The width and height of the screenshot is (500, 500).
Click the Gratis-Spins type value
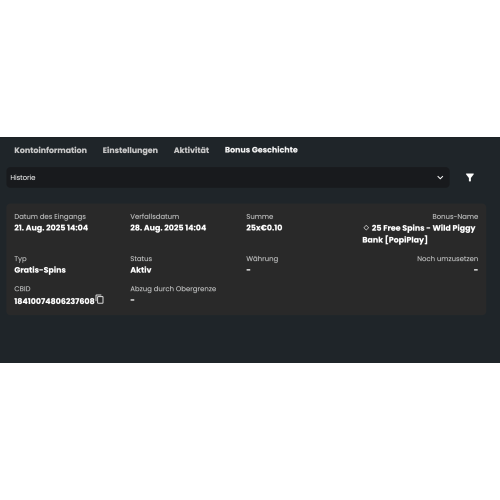pyautogui.click(x=40, y=270)
